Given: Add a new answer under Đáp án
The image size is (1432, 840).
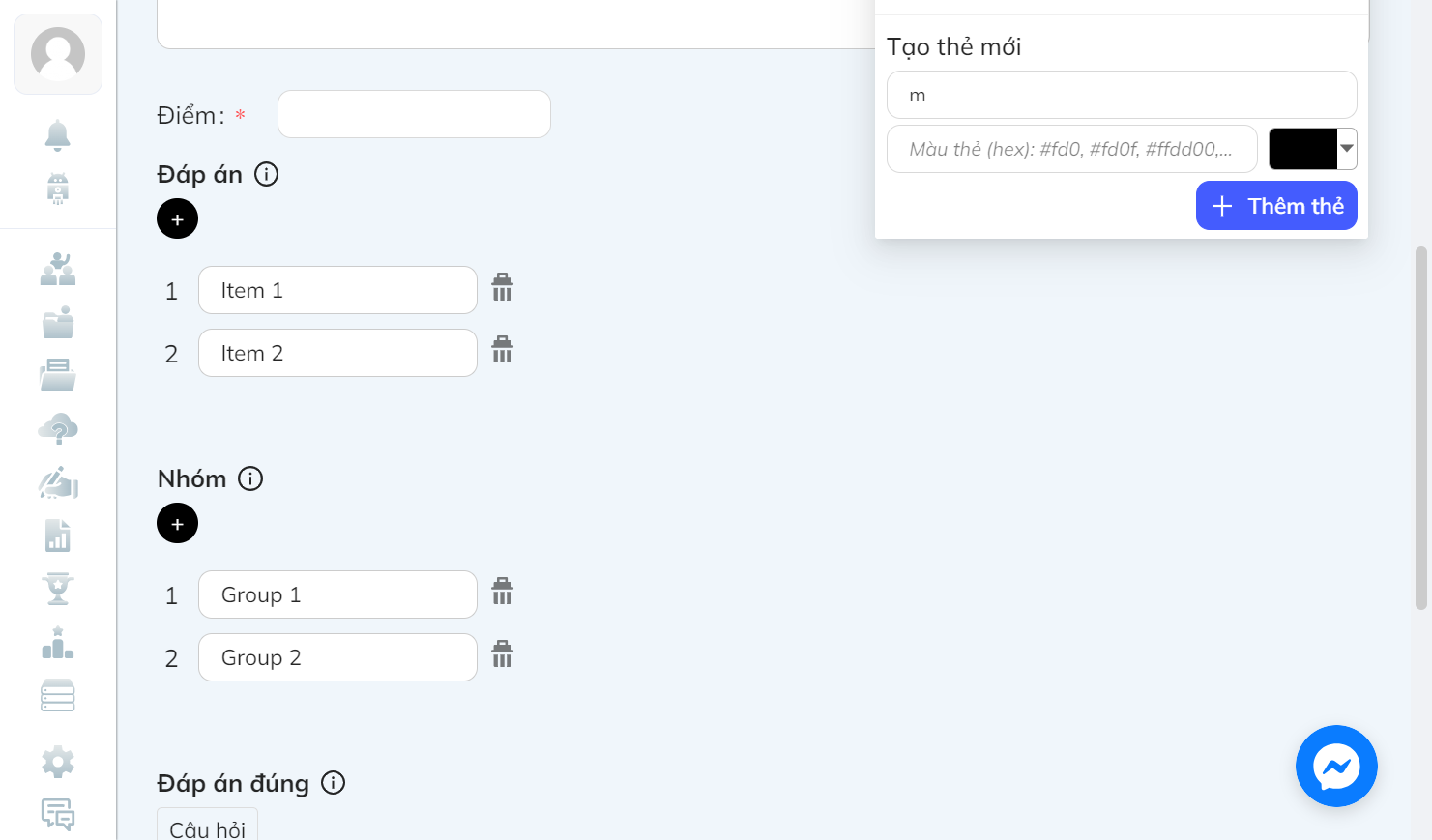Looking at the screenshot, I should pos(177,219).
